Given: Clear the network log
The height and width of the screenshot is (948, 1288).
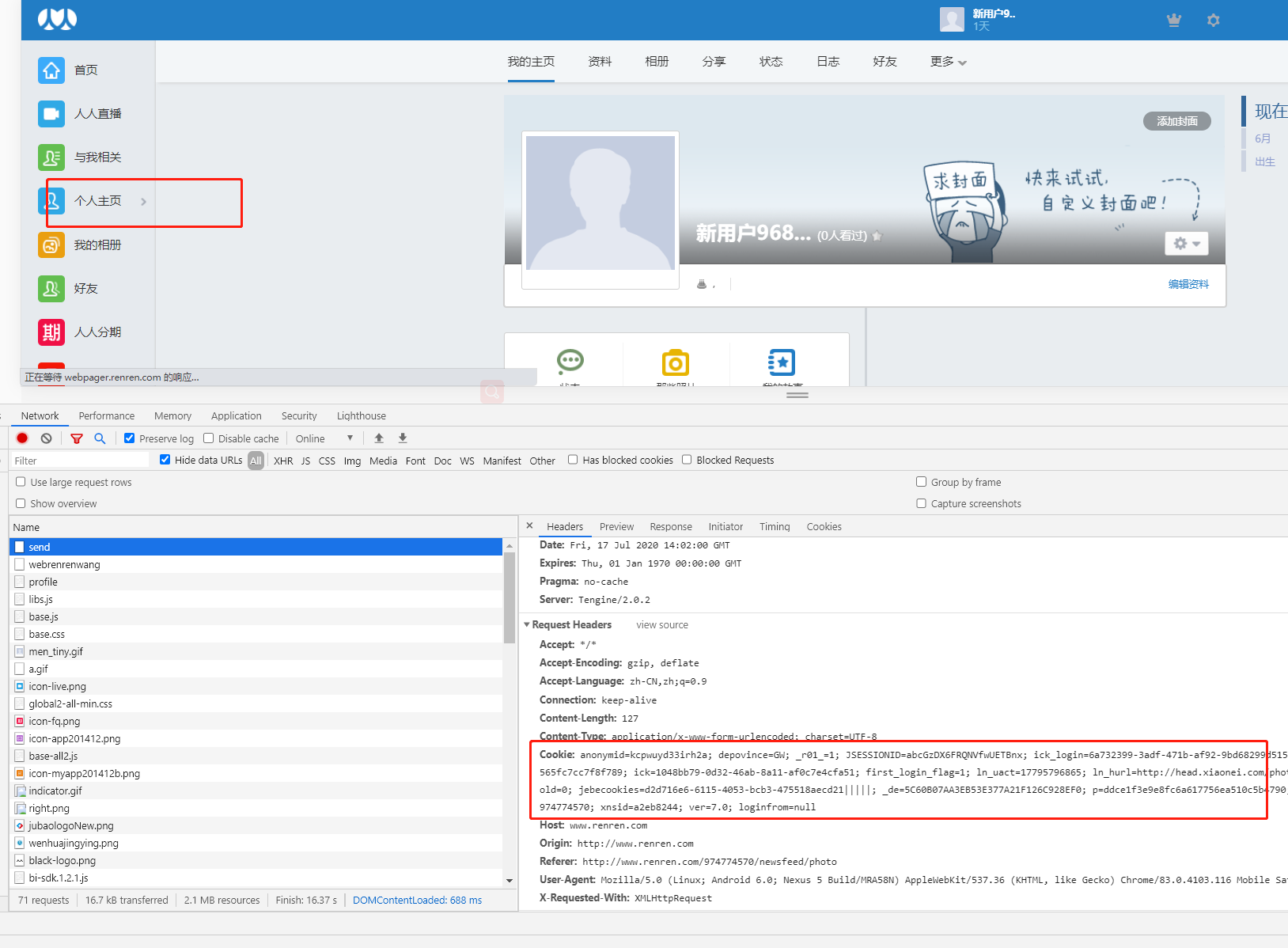Looking at the screenshot, I should [46, 438].
